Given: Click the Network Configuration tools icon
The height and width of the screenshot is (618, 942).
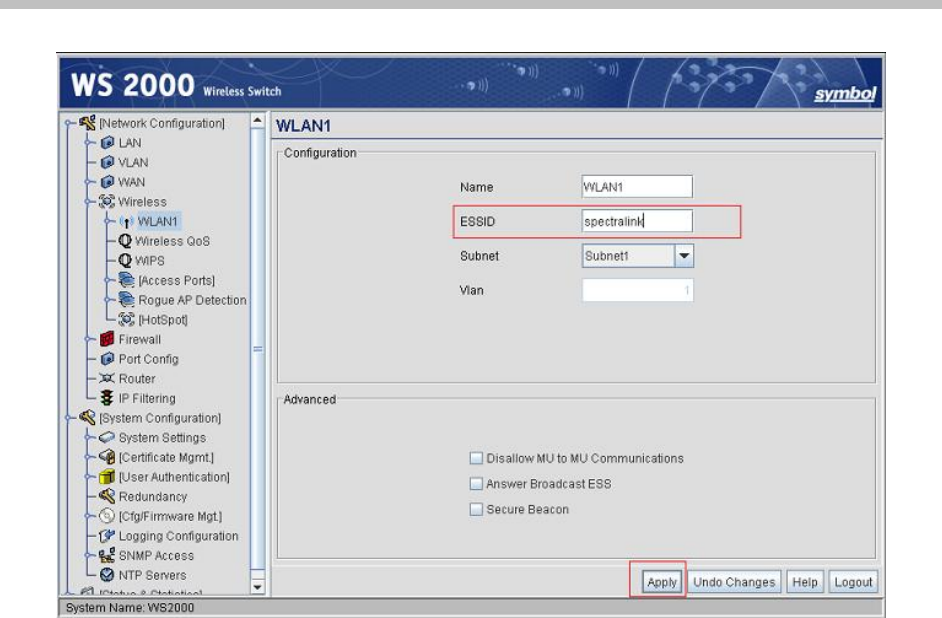Looking at the screenshot, I should pos(87,123).
